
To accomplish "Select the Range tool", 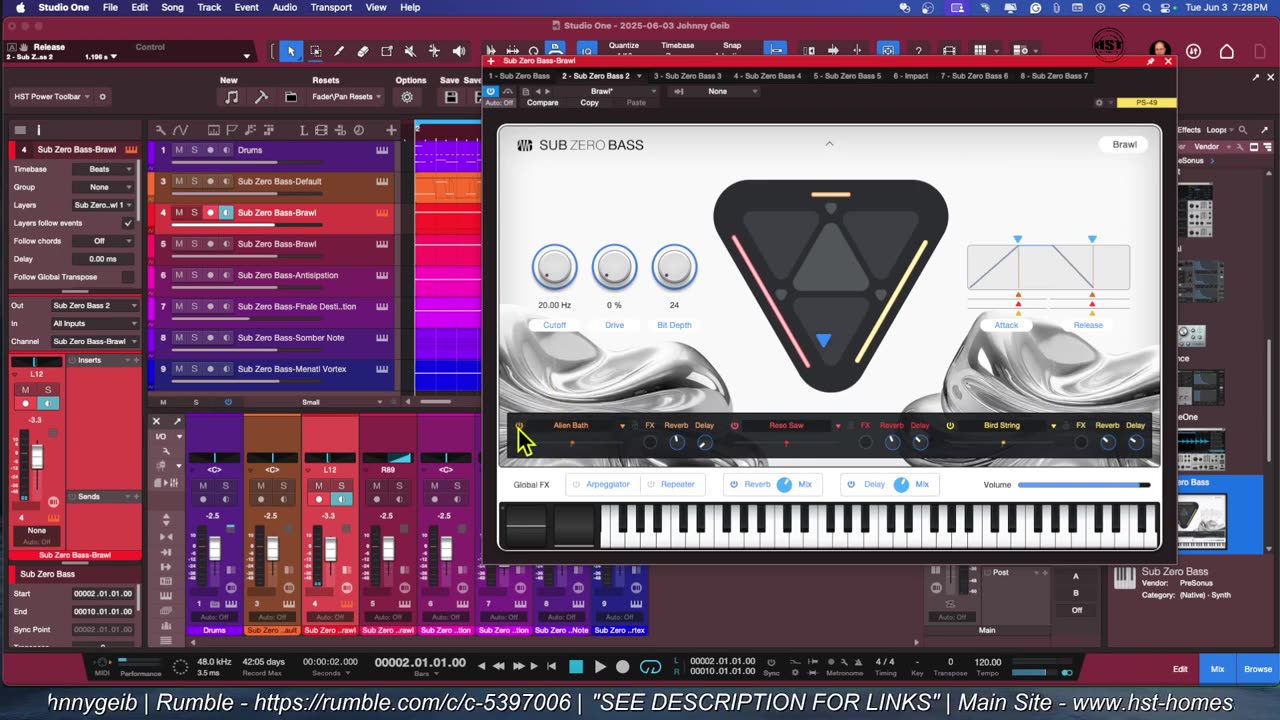I will pos(315,51).
